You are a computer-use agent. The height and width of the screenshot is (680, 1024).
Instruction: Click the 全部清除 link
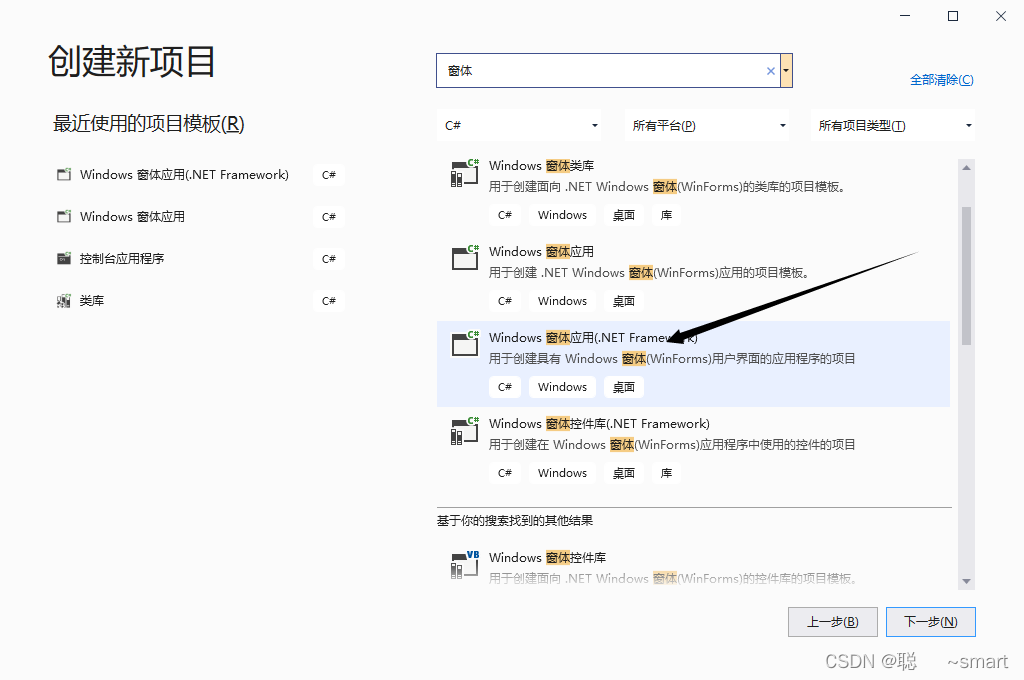(942, 80)
